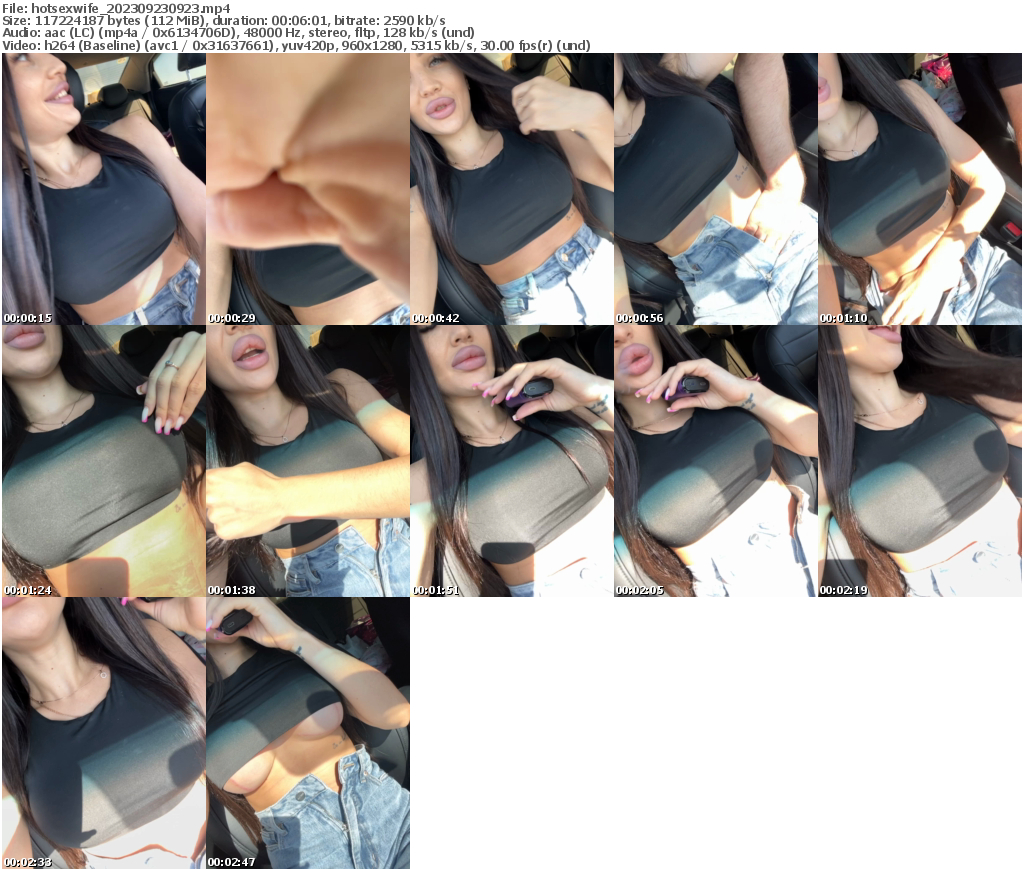Open the thumbnail at timestamp 00:02:05
The image size is (1024, 869).
pyautogui.click(x=716, y=462)
